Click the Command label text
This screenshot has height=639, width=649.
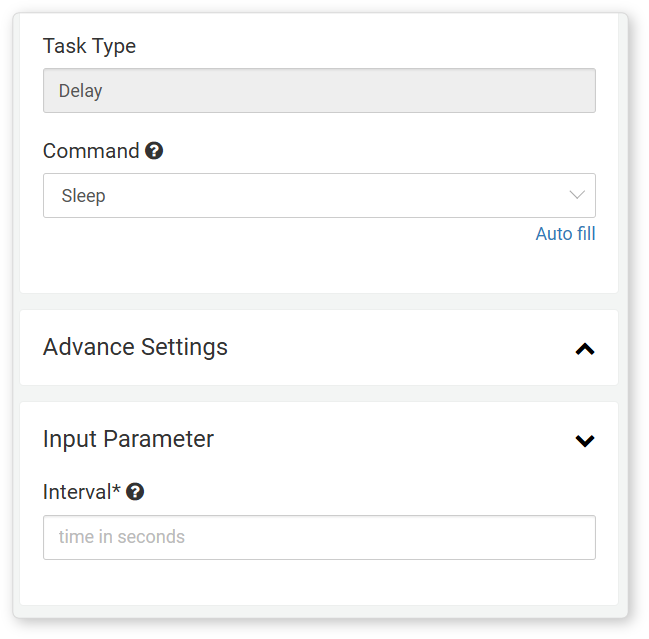(x=91, y=151)
